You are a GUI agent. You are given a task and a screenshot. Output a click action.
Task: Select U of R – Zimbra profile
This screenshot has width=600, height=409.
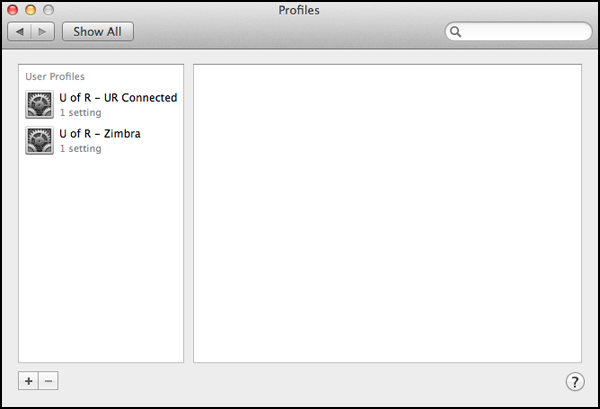coord(101,140)
